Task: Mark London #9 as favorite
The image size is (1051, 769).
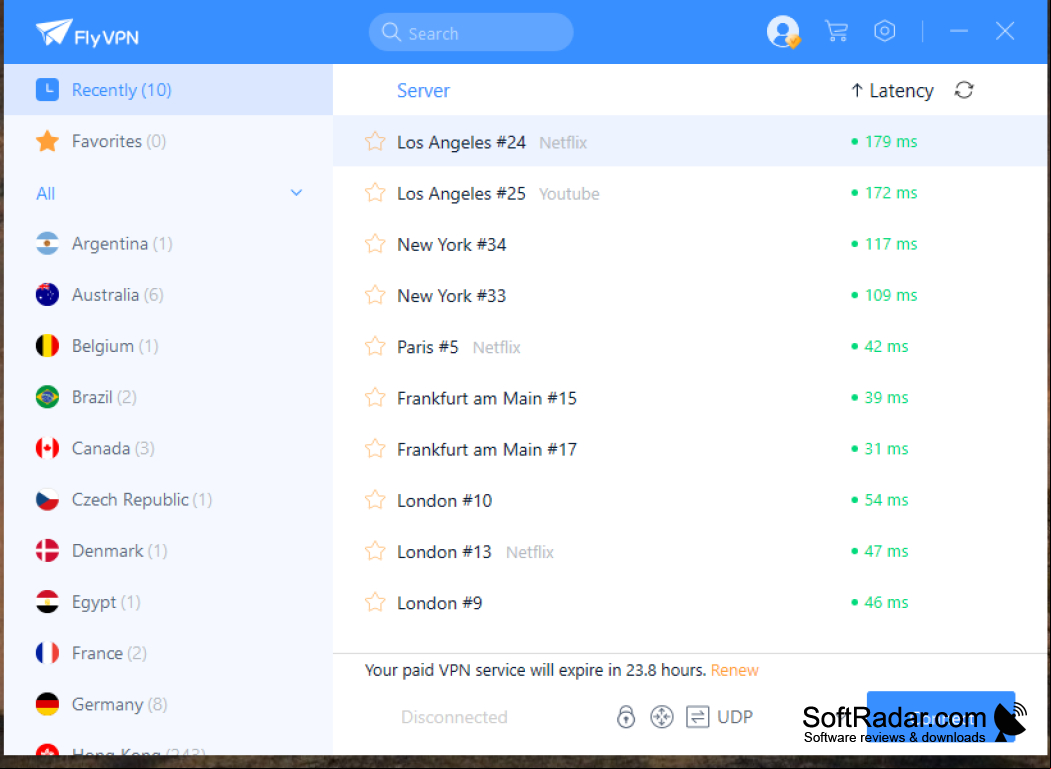Action: click(375, 603)
